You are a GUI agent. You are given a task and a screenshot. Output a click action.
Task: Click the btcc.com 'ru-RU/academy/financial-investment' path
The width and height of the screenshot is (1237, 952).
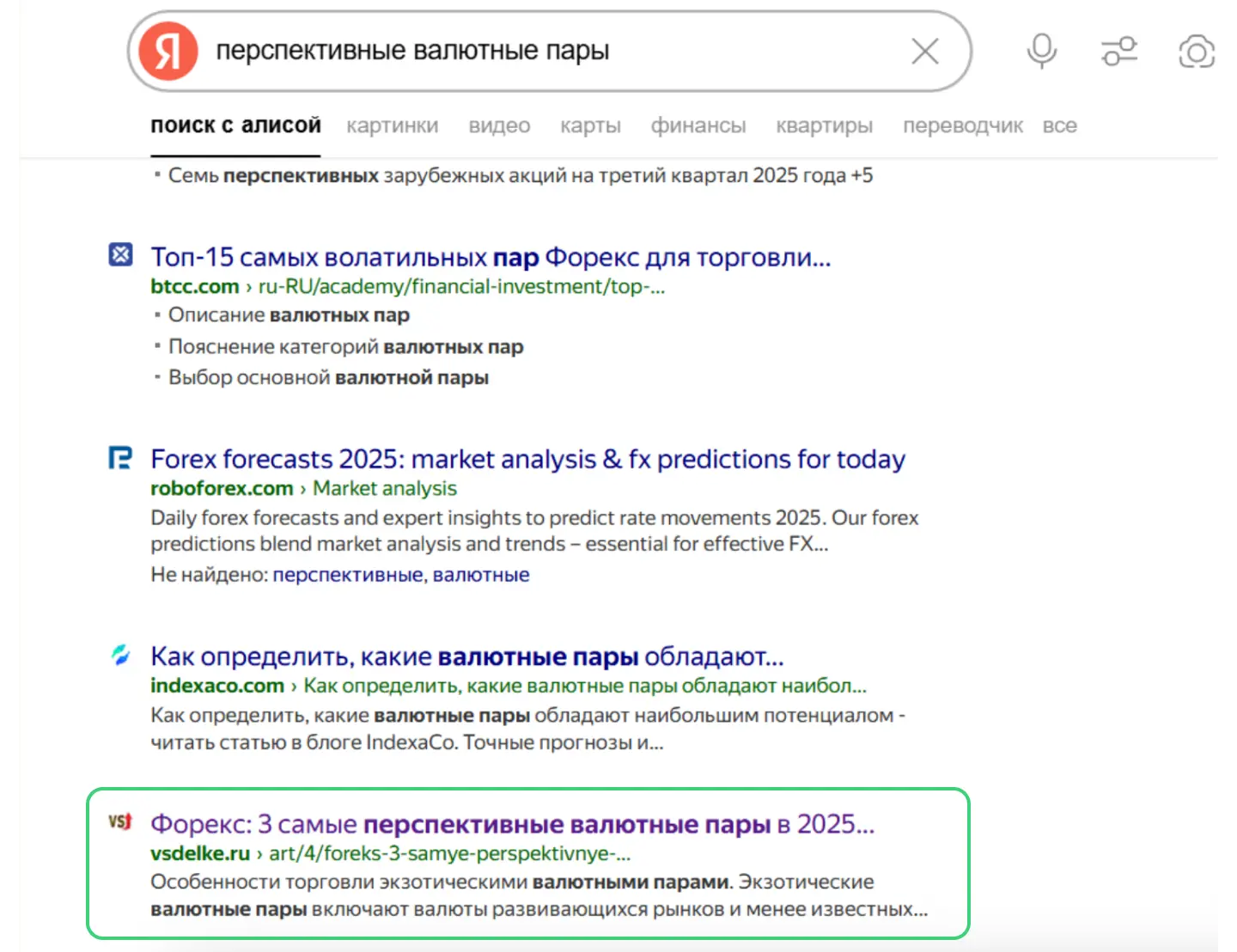[461, 286]
